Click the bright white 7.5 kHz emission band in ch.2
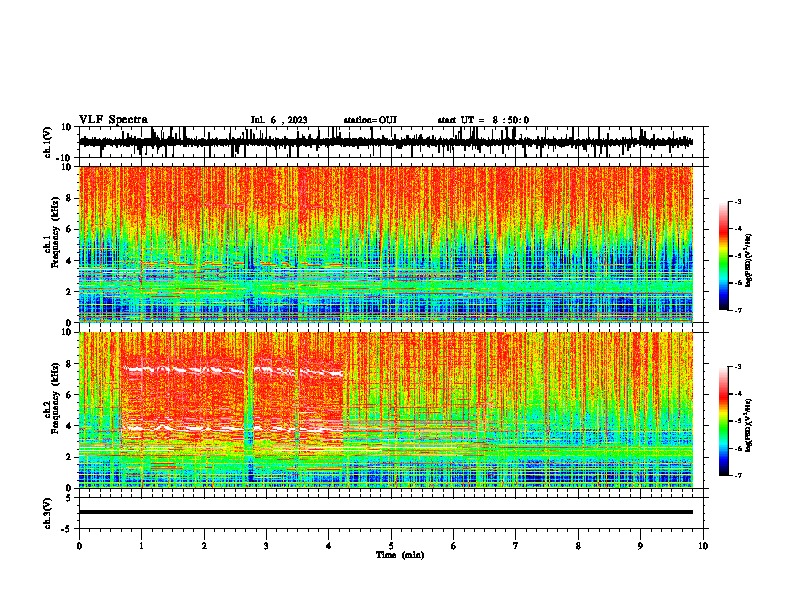The image size is (792, 612). point(233,371)
